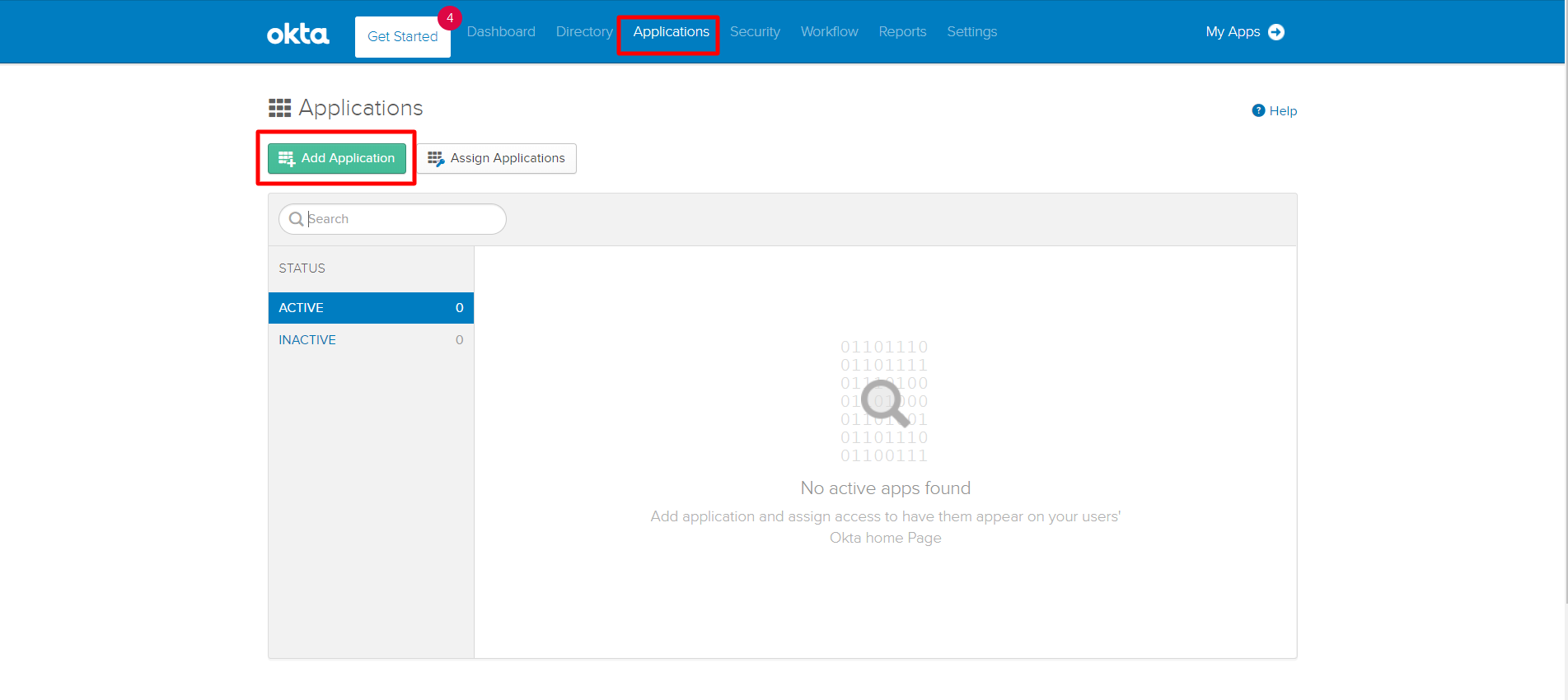Open the Security menu
The width and height of the screenshot is (1568, 700).
point(755,31)
